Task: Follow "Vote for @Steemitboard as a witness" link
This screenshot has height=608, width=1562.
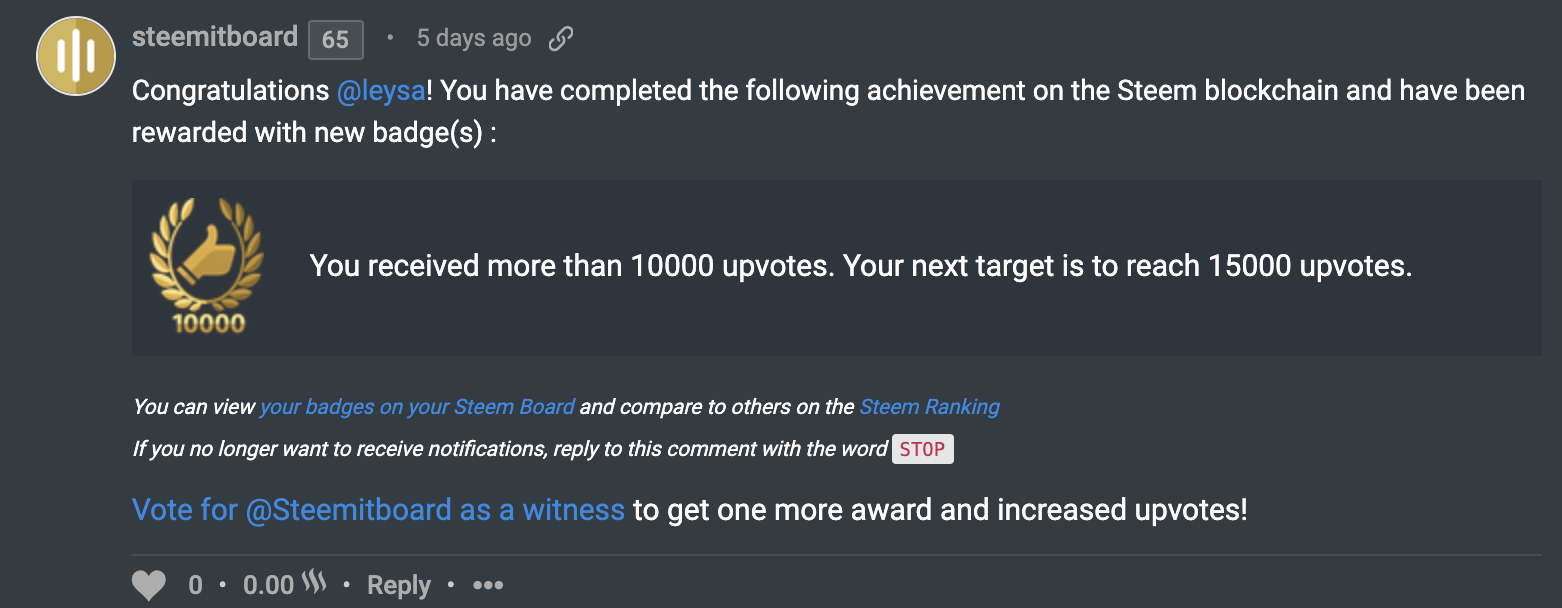Action: pos(378,510)
